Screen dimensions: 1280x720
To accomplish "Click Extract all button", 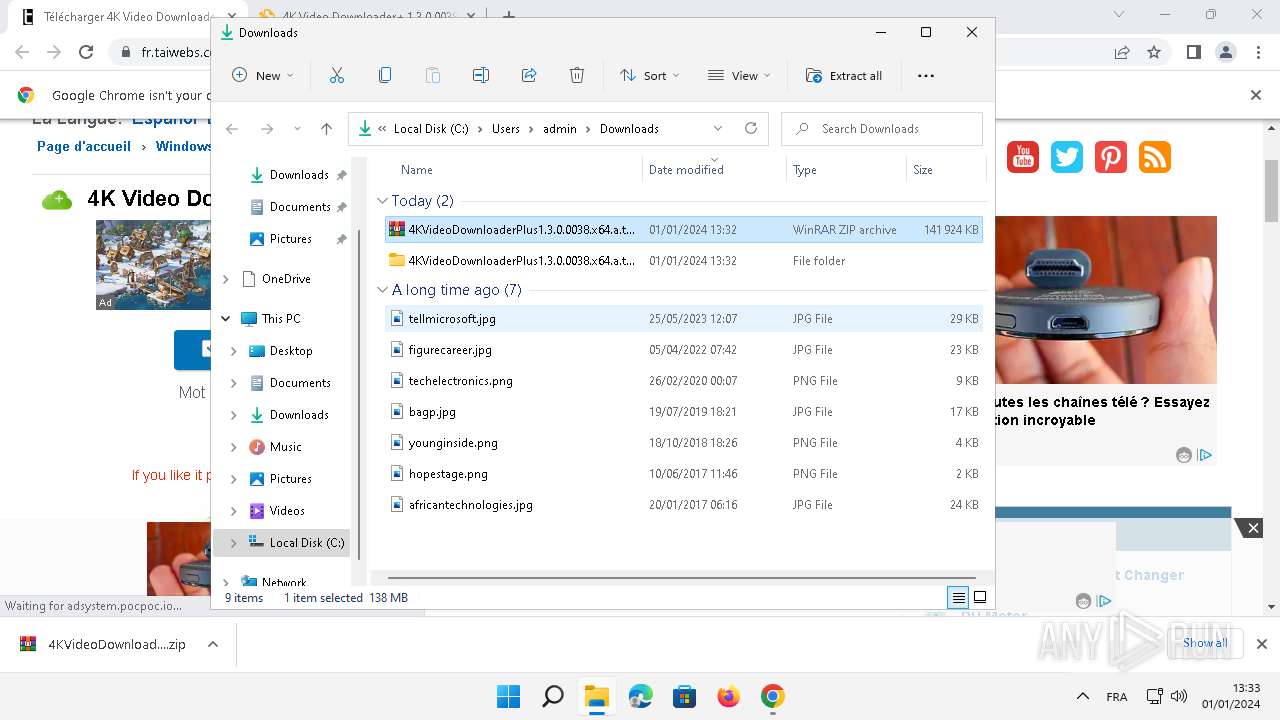I will coord(844,75).
